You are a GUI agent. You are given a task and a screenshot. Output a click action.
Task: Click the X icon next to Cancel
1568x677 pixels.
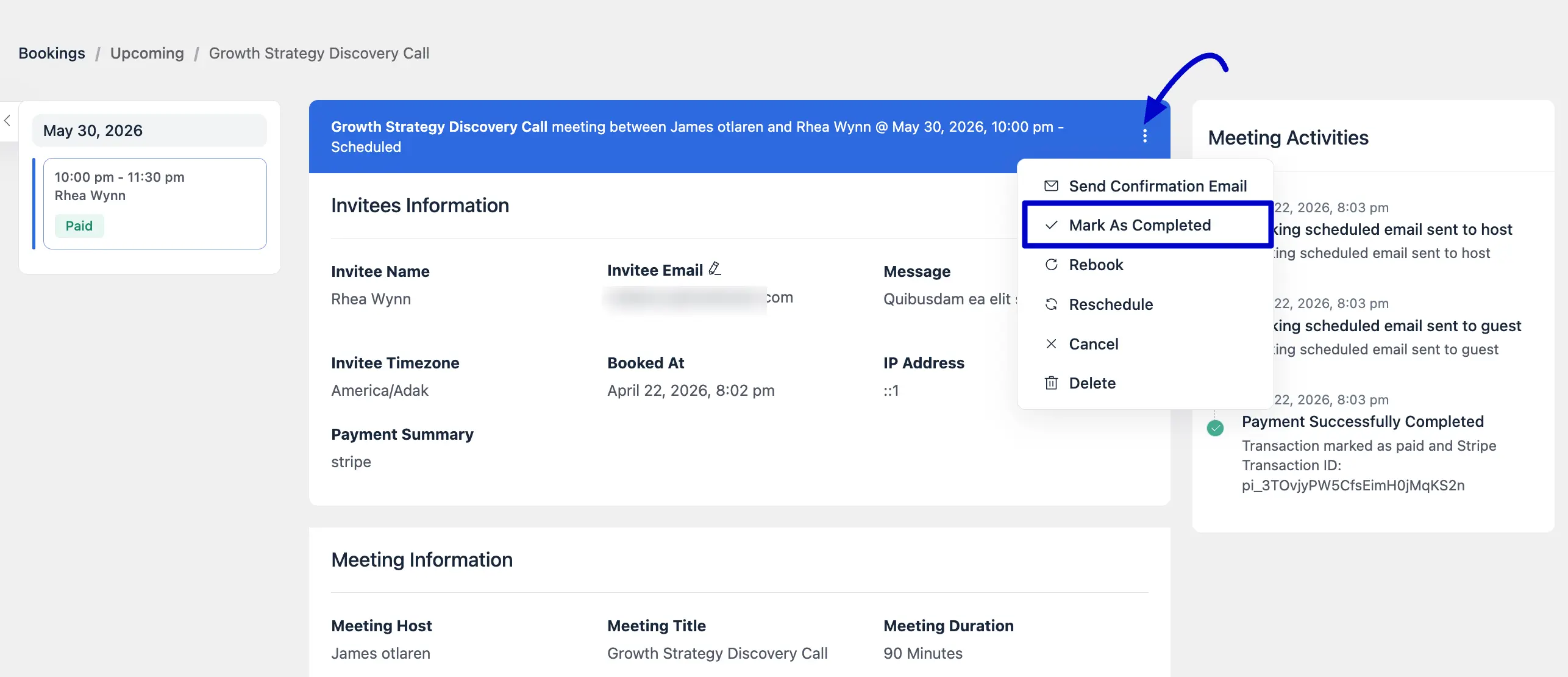pyautogui.click(x=1051, y=344)
